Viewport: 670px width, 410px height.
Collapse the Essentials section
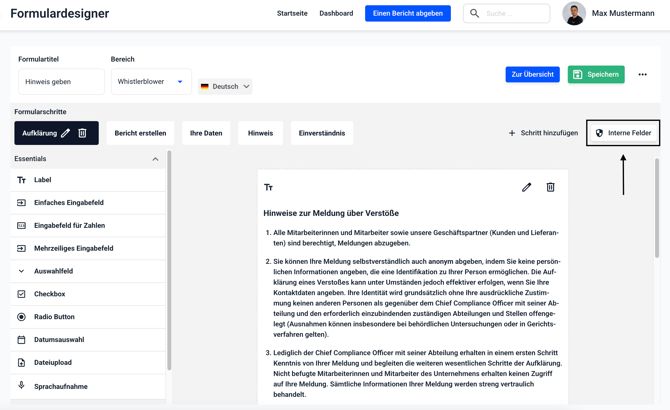tap(155, 159)
